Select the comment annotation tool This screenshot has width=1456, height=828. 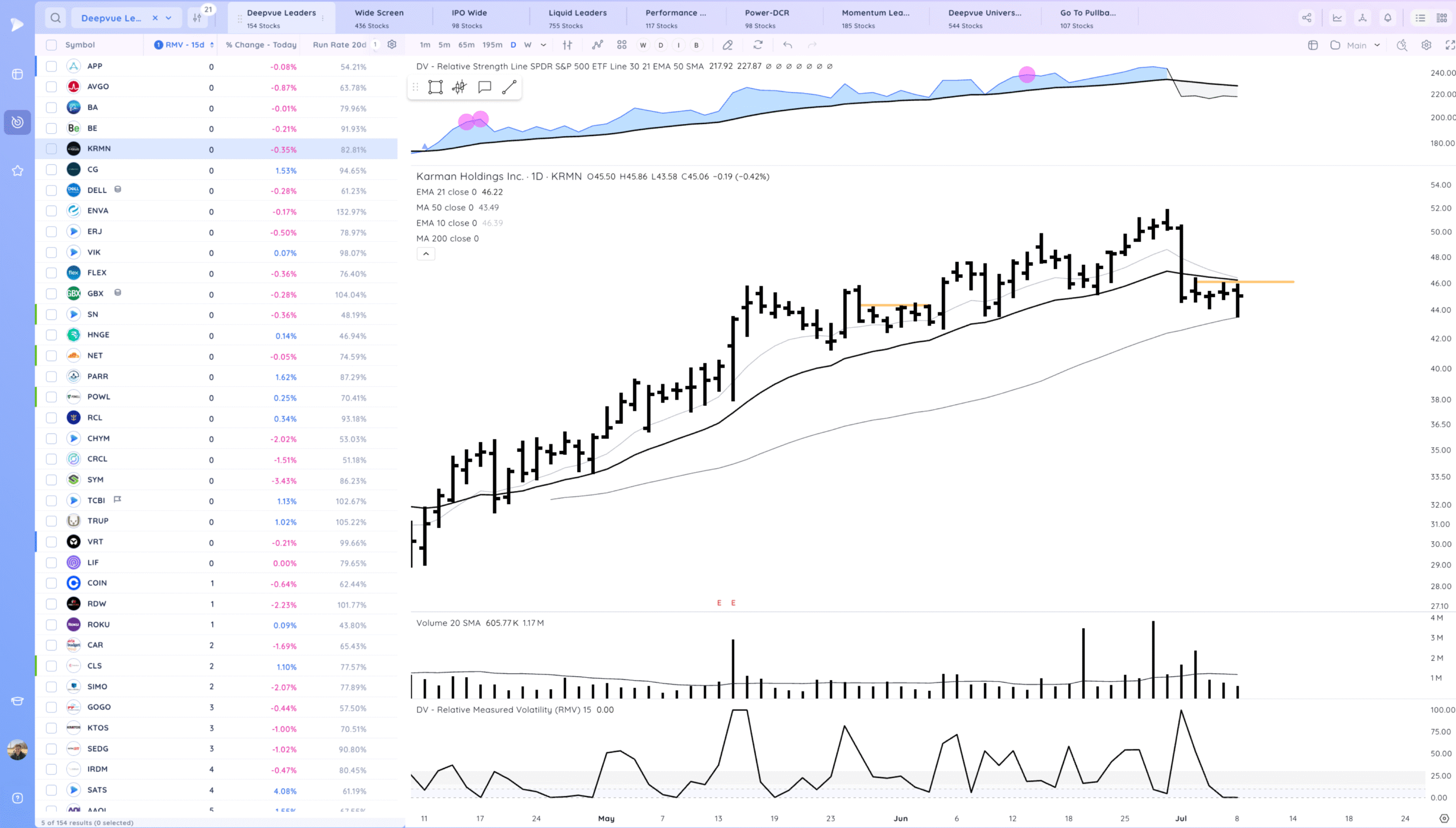[485, 87]
